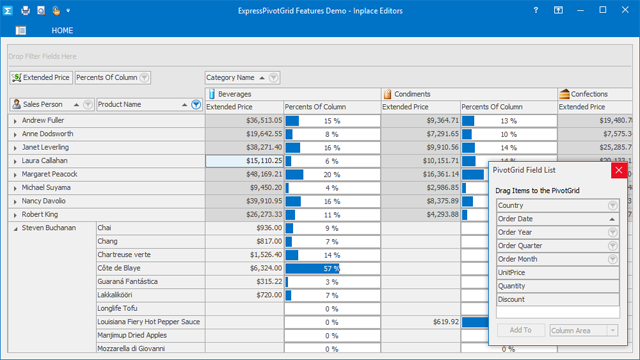The image size is (640, 360).
Task: Collapse the Steven Buchanan row
Action: (15, 229)
